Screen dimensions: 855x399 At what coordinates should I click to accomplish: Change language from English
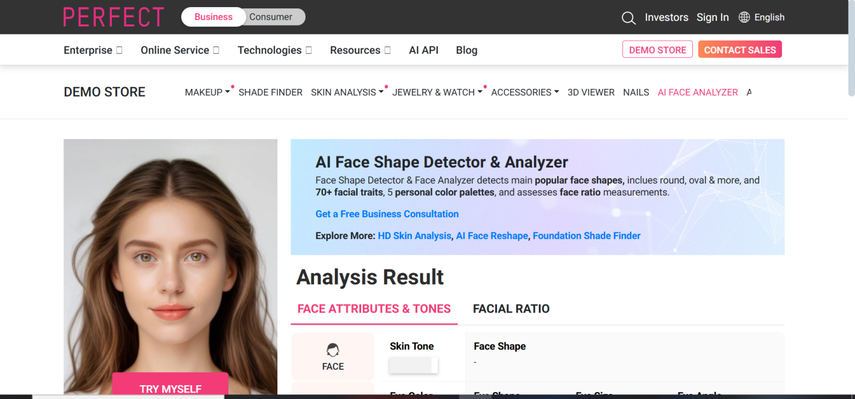pos(769,17)
